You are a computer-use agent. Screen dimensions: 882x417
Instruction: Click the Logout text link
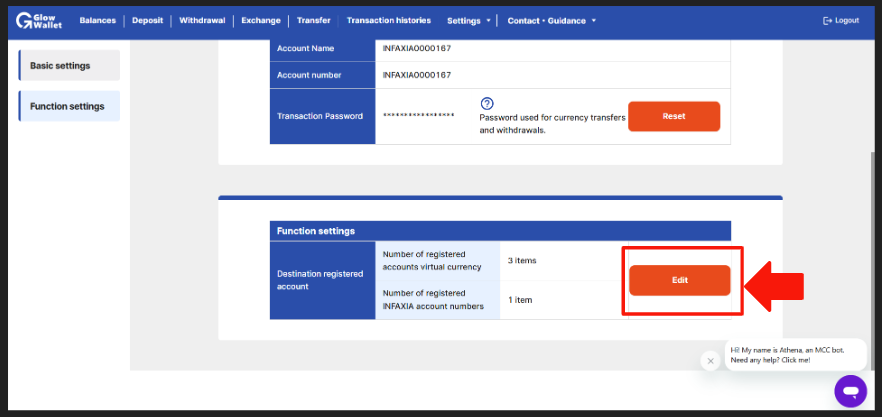click(847, 20)
